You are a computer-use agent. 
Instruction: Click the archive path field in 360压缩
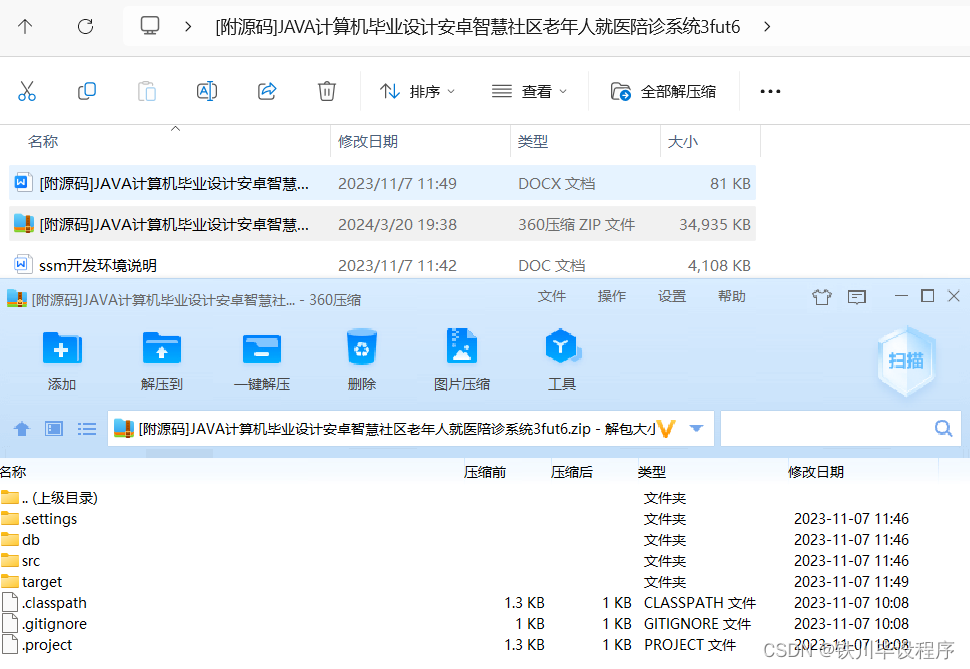click(411, 428)
